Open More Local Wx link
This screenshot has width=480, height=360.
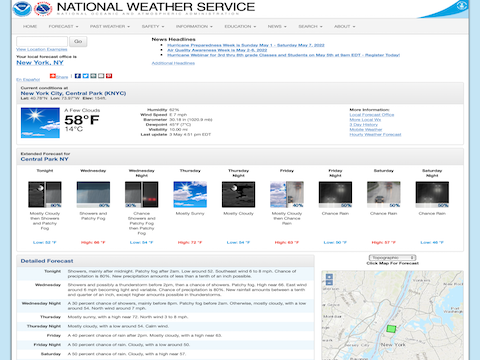click(x=365, y=120)
